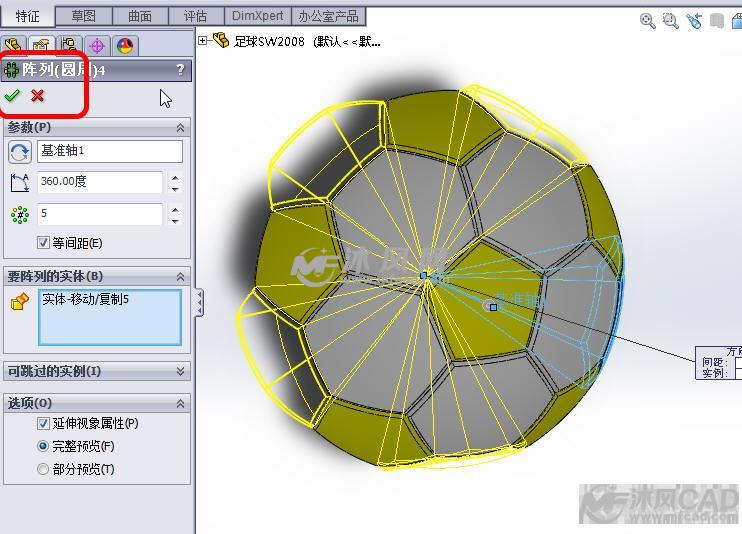This screenshot has width=742, height=534.
Task: Switch to the 特征 tab
Action: [x=27, y=16]
